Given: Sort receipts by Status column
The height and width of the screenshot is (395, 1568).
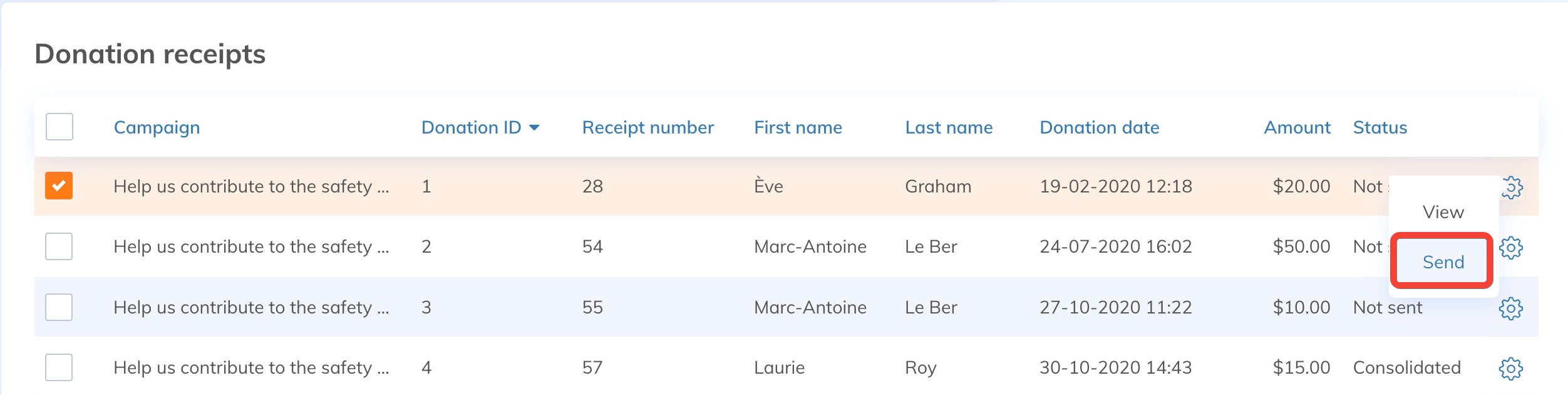Looking at the screenshot, I should pos(1380,128).
